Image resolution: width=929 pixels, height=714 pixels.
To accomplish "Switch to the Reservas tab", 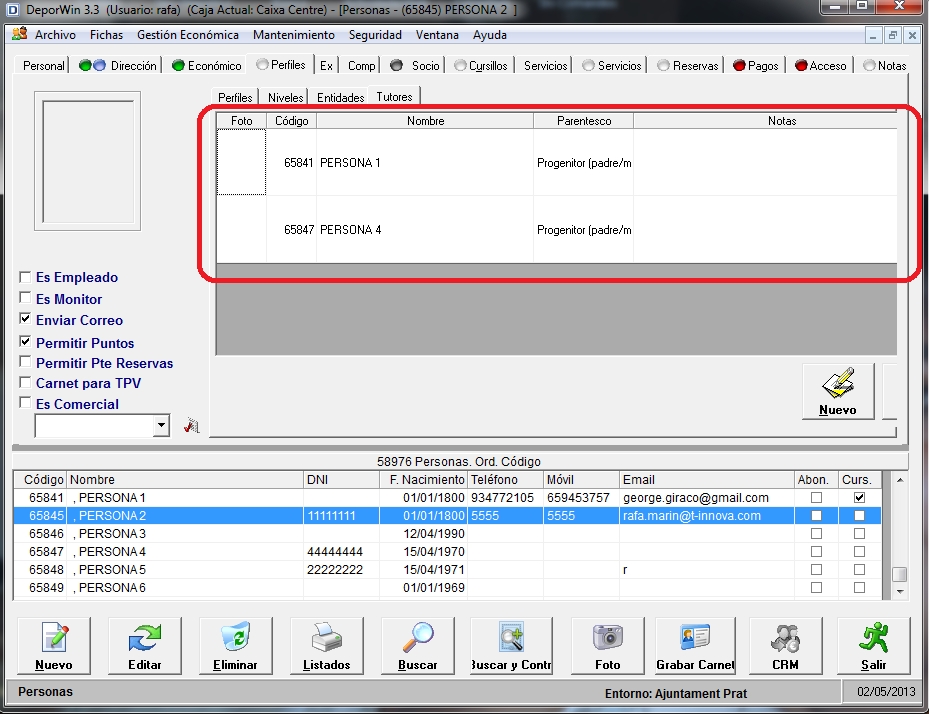I will tap(688, 65).
